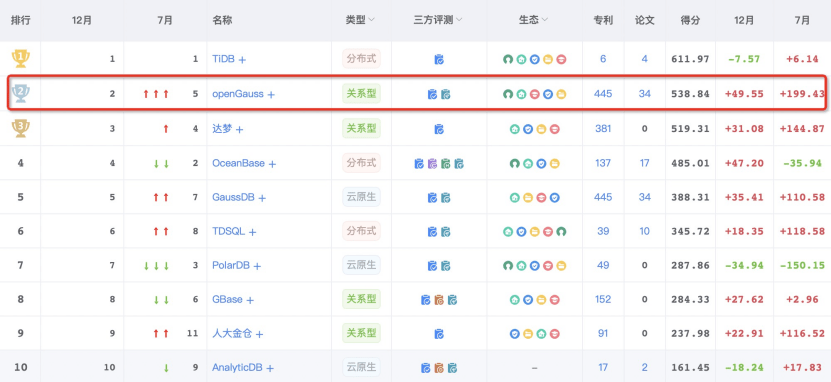831x382 pixels.
Task: Click the first ecosystem icon in PolarDB row
Action: click(508, 265)
